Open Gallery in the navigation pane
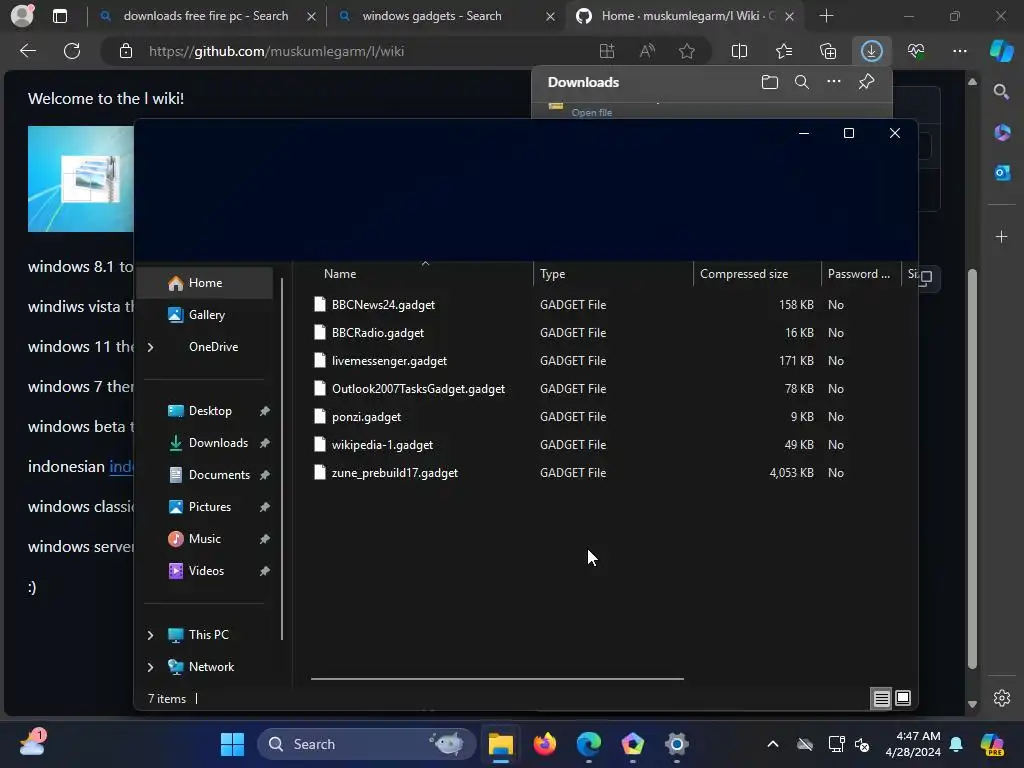The height and width of the screenshot is (768, 1024). pos(206,315)
